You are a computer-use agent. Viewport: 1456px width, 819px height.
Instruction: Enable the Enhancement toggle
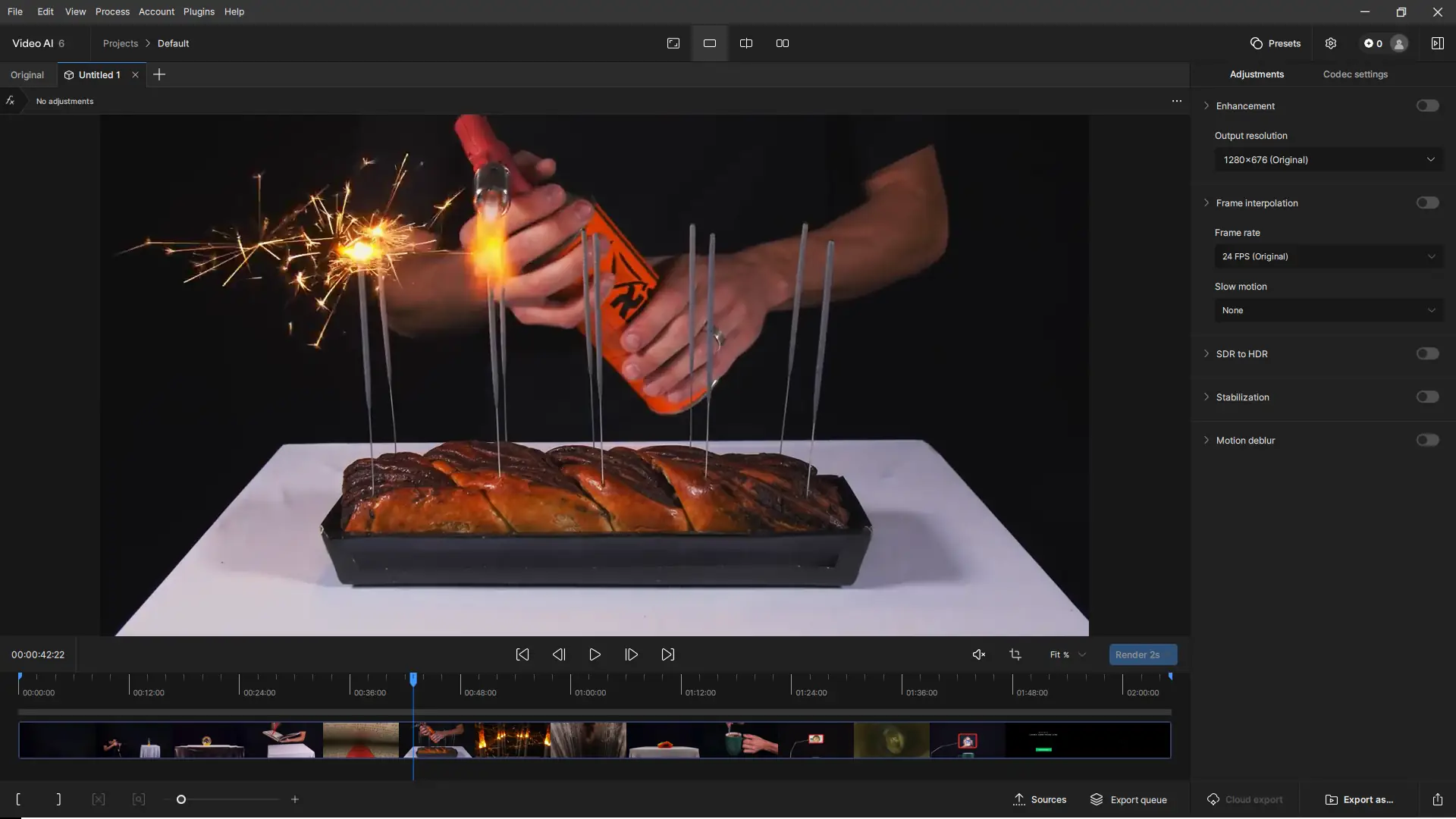1427,106
